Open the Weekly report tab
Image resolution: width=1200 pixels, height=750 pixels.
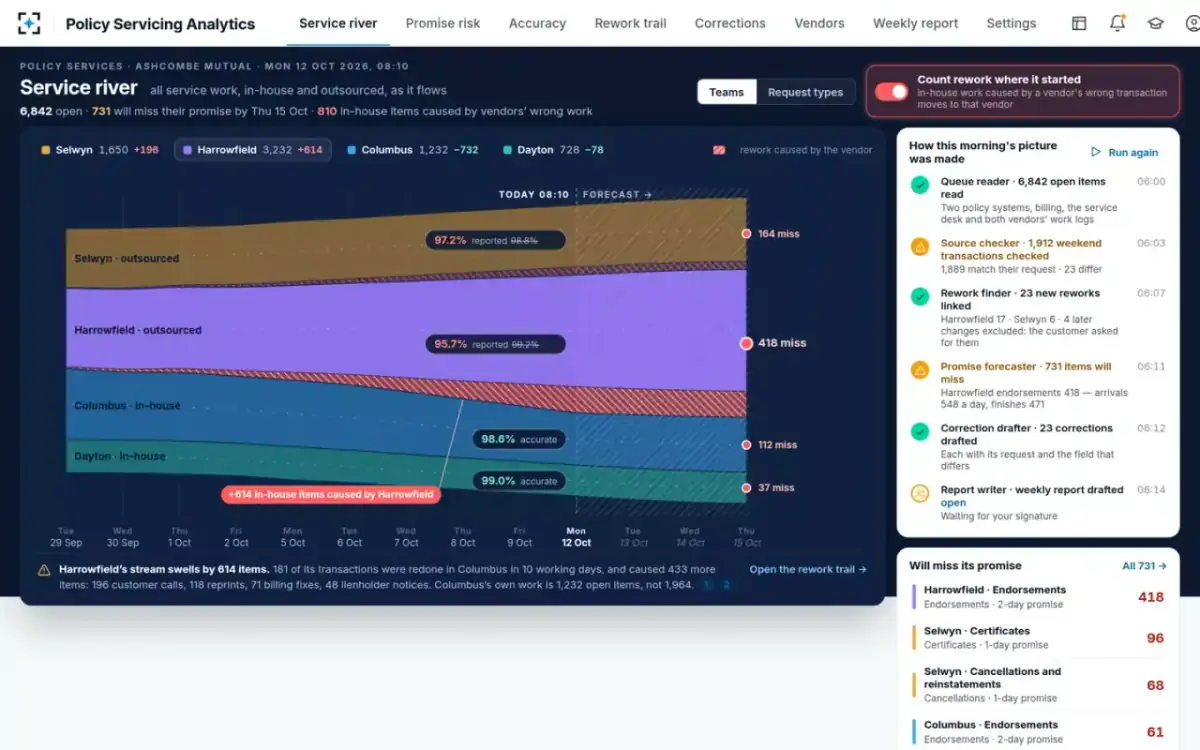(915, 23)
